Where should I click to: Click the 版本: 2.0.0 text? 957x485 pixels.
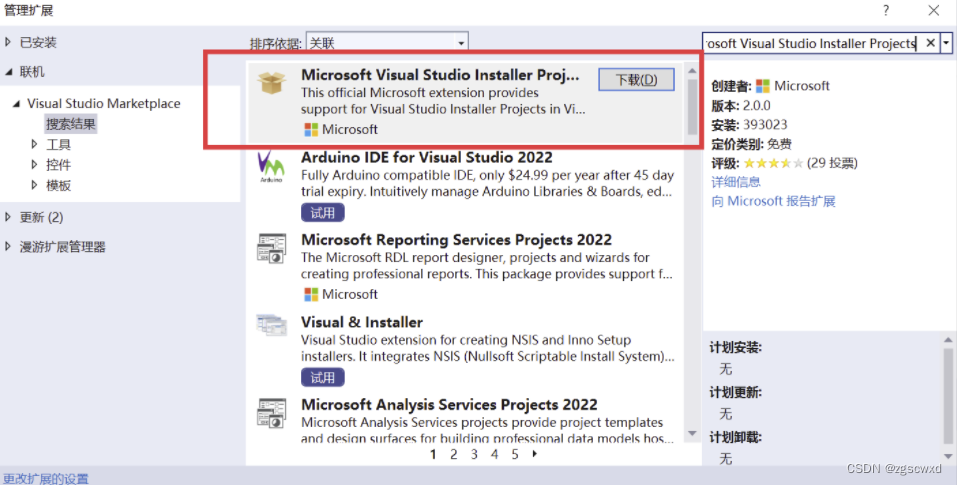pos(741,106)
